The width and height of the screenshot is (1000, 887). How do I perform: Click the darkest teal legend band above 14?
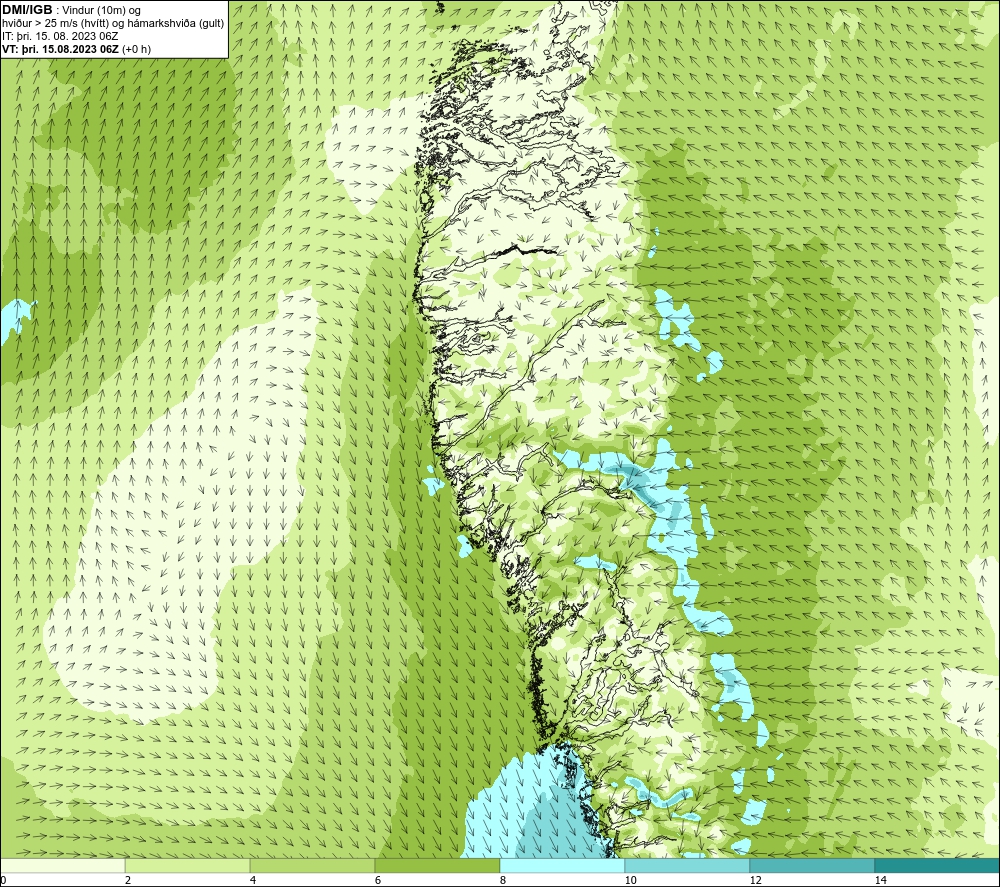pyautogui.click(x=938, y=865)
